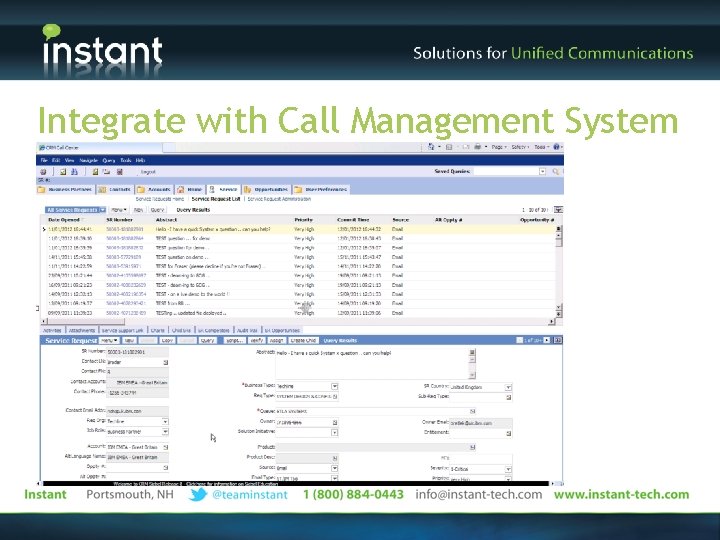Open the Tools menu in blue menu bar
The width and height of the screenshot is (720, 540).
click(x=126, y=160)
